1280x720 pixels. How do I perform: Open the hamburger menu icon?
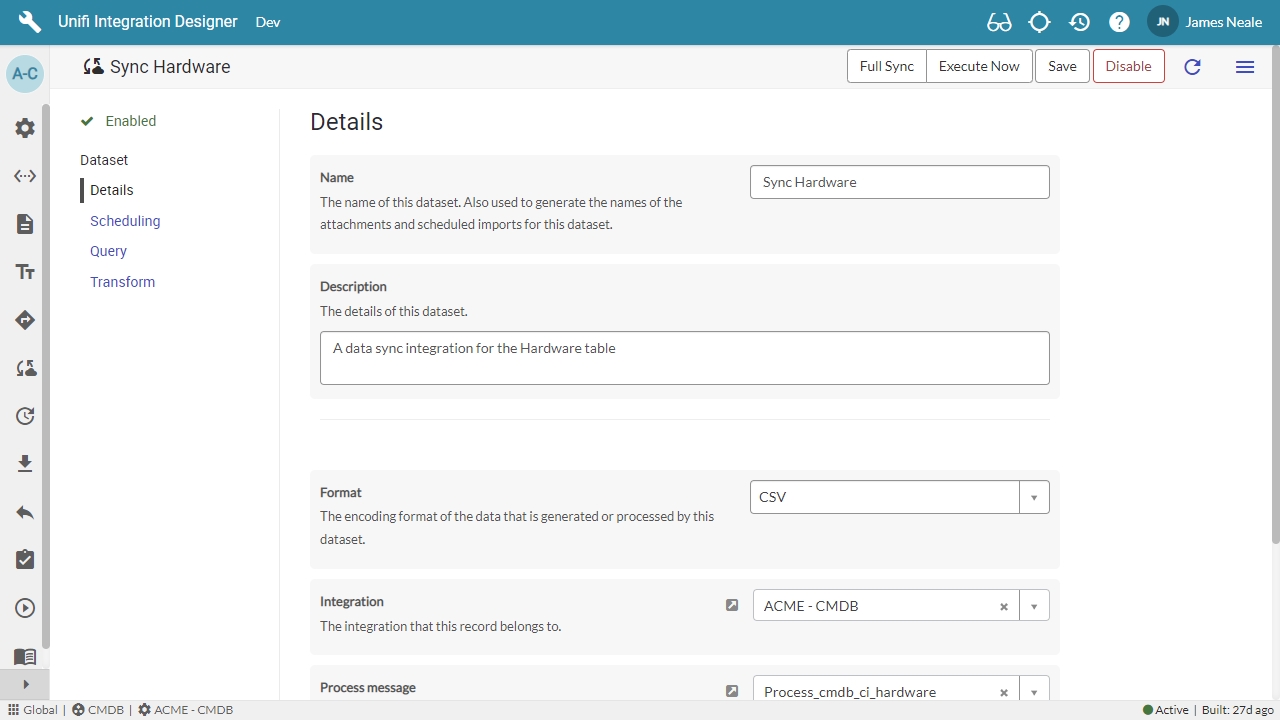tap(1245, 67)
